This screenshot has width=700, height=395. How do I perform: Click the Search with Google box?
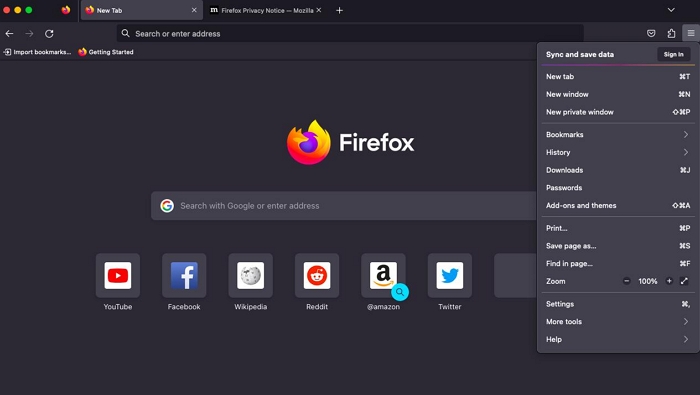tap(343, 206)
